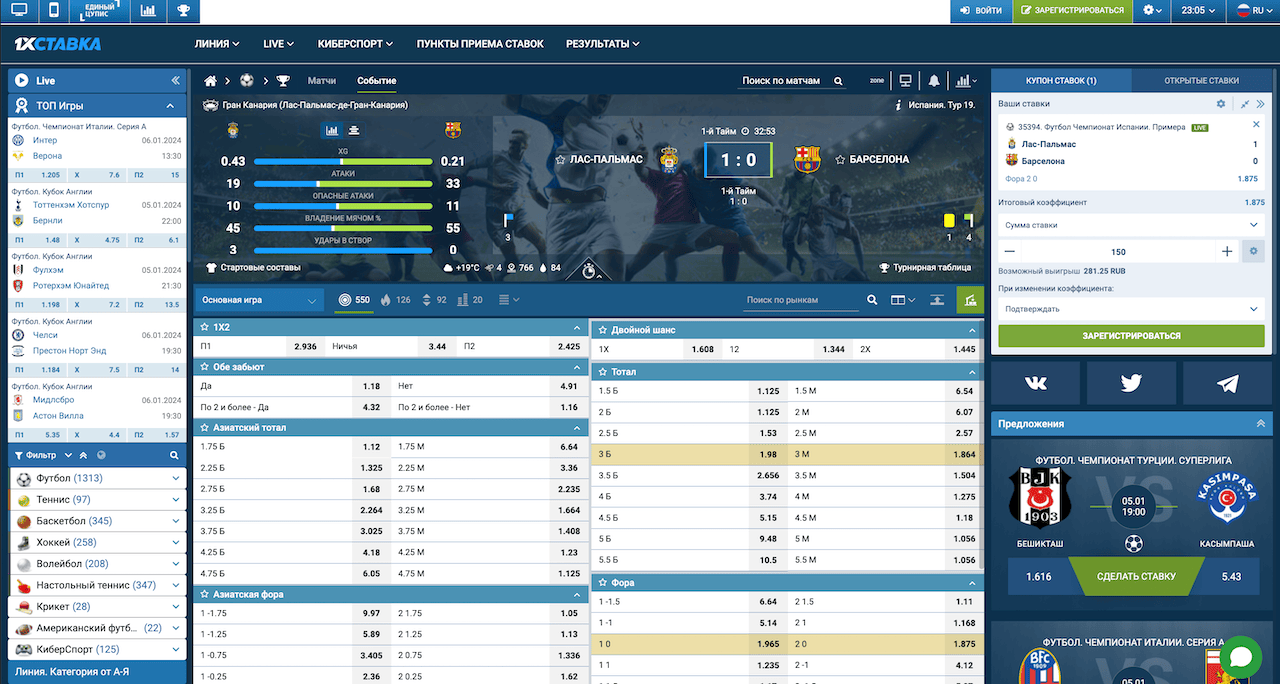Toggle favorite star for Барселона team
Screen dimensions: 1280x684
[840, 159]
